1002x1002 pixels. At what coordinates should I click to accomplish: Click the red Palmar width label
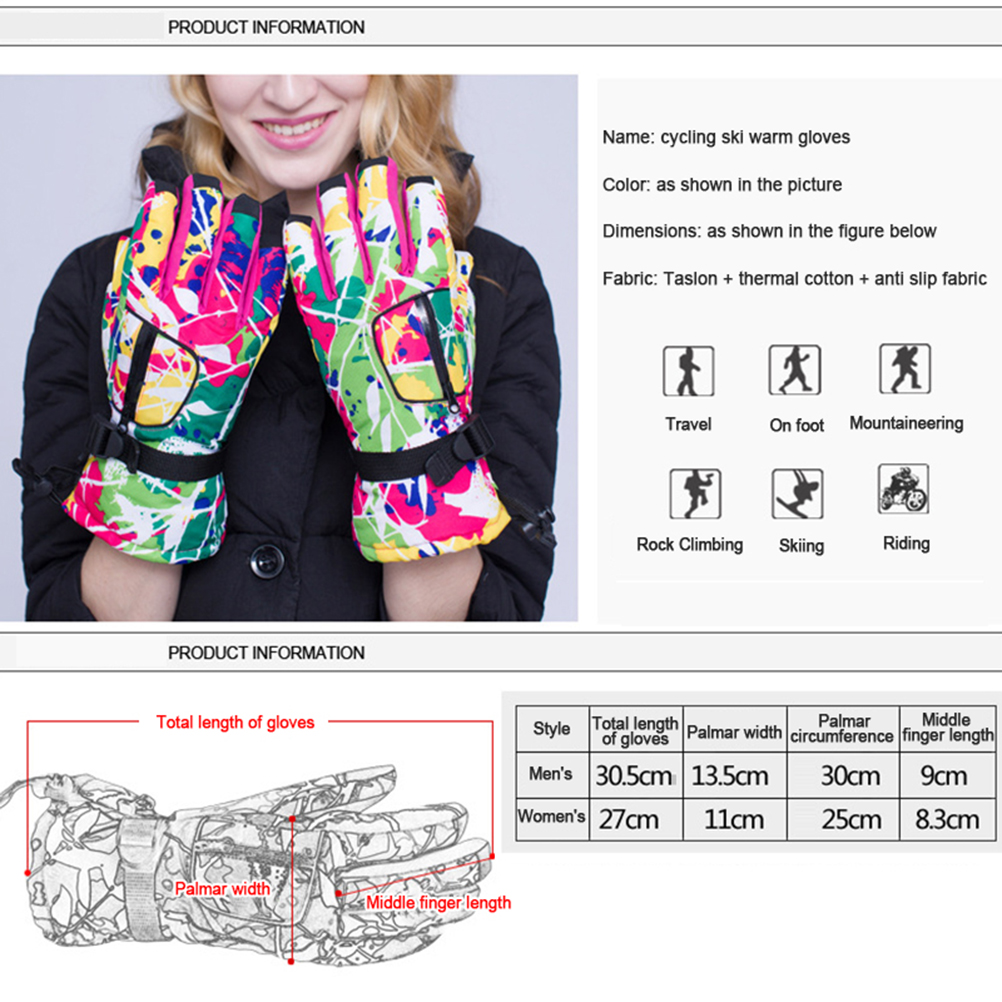coord(222,889)
